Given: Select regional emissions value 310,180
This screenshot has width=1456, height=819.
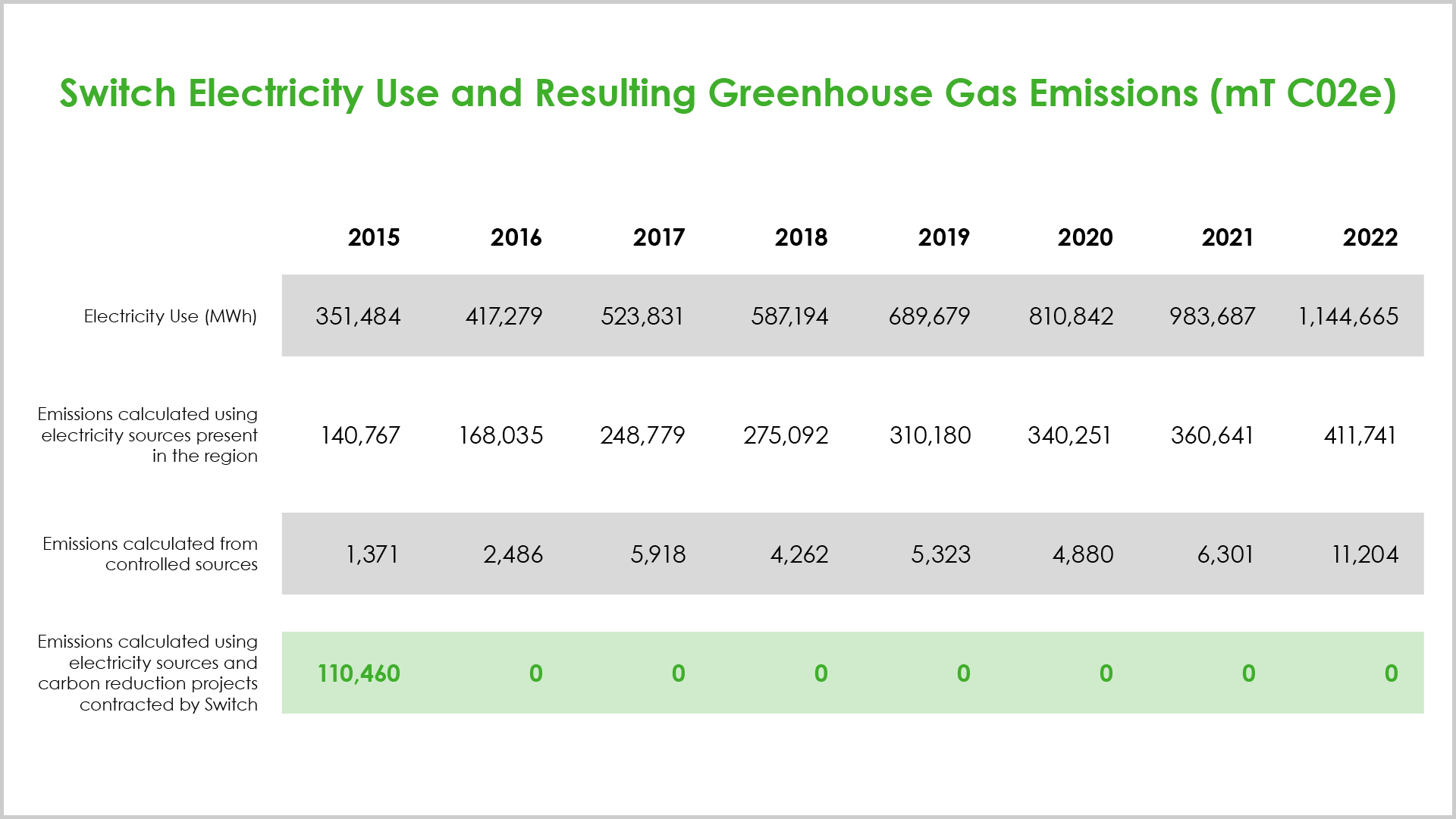Looking at the screenshot, I should (x=930, y=435).
